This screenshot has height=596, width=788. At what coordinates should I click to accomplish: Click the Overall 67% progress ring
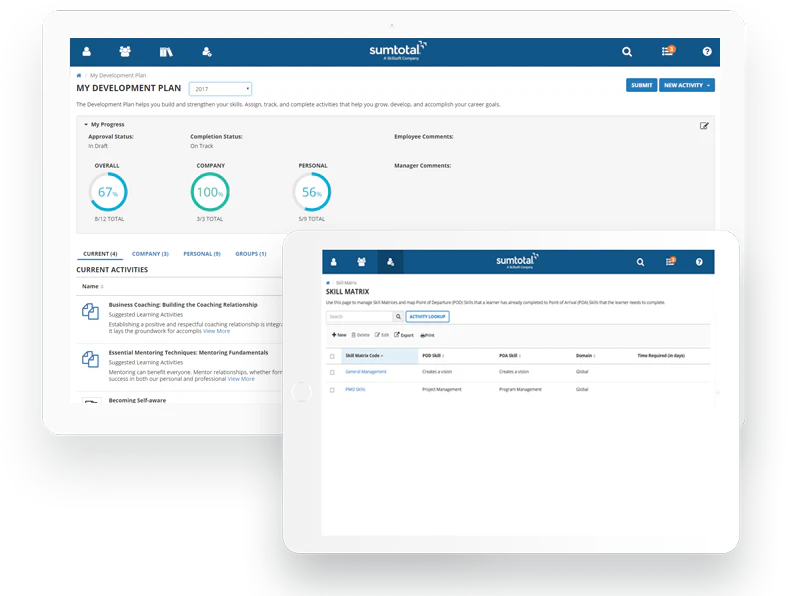click(108, 192)
